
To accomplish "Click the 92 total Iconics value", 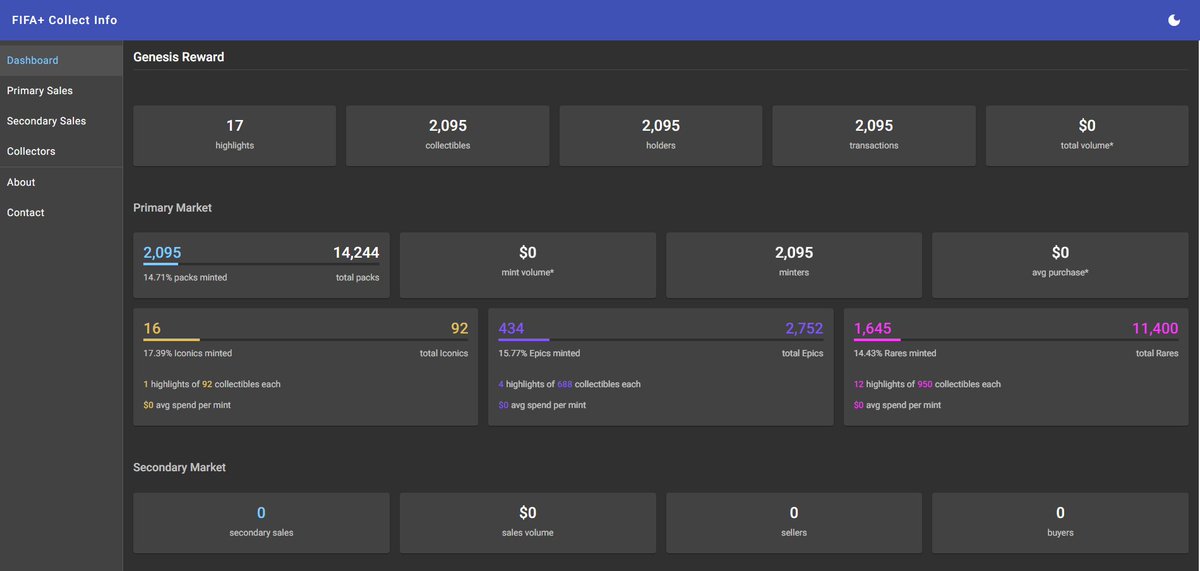I will tap(459, 328).
